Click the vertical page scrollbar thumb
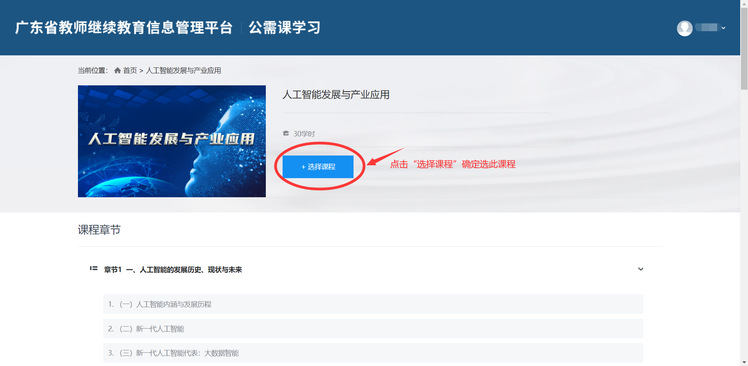The image size is (748, 366). pos(744,46)
